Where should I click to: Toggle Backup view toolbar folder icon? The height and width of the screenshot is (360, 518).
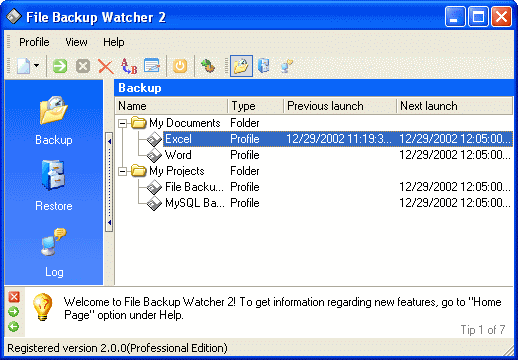[x=241, y=66]
